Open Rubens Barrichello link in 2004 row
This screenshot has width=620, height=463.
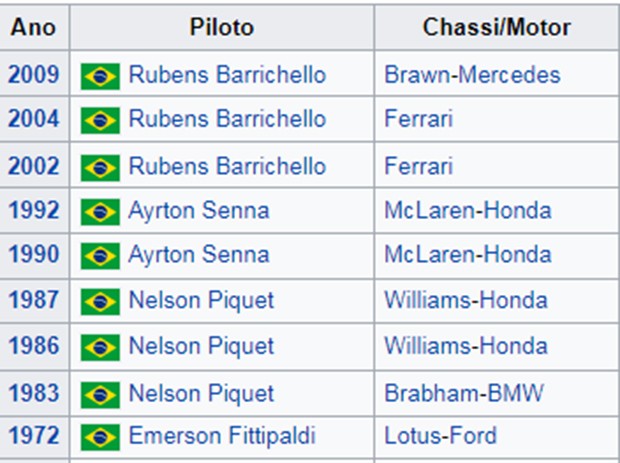click(227, 119)
